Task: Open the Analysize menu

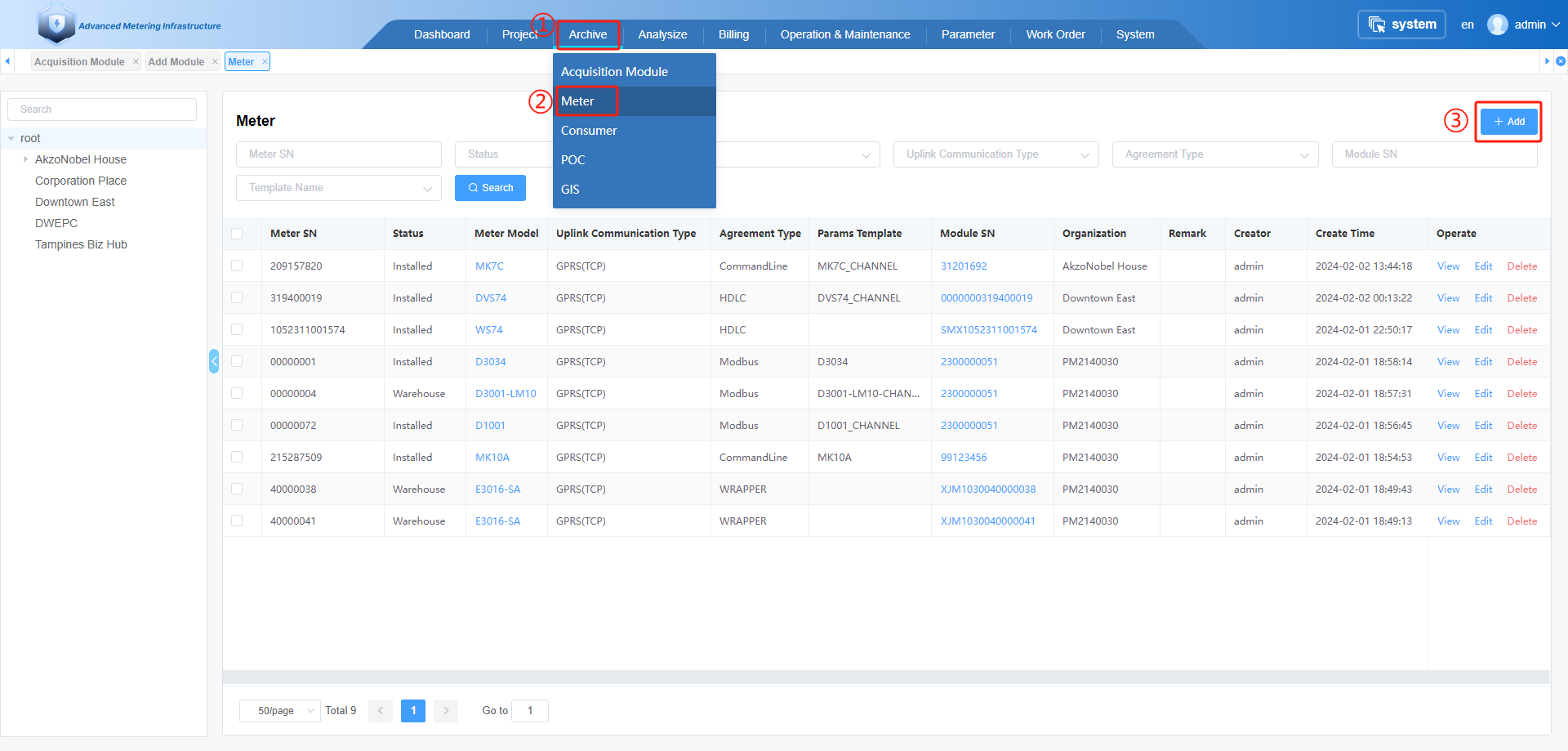Action: pos(662,34)
